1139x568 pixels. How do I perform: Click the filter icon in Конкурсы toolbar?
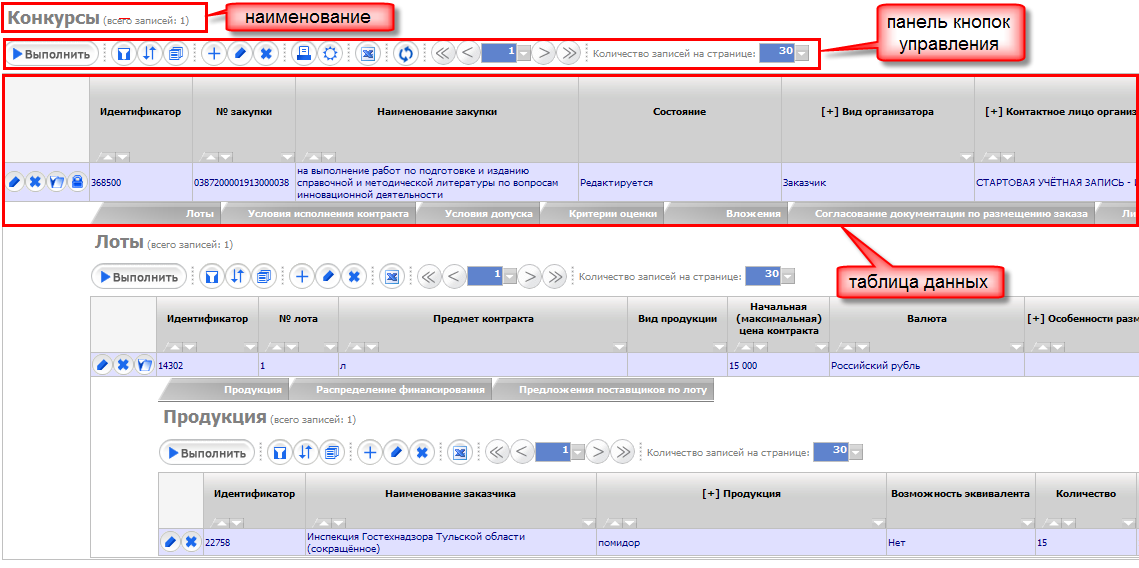123,53
